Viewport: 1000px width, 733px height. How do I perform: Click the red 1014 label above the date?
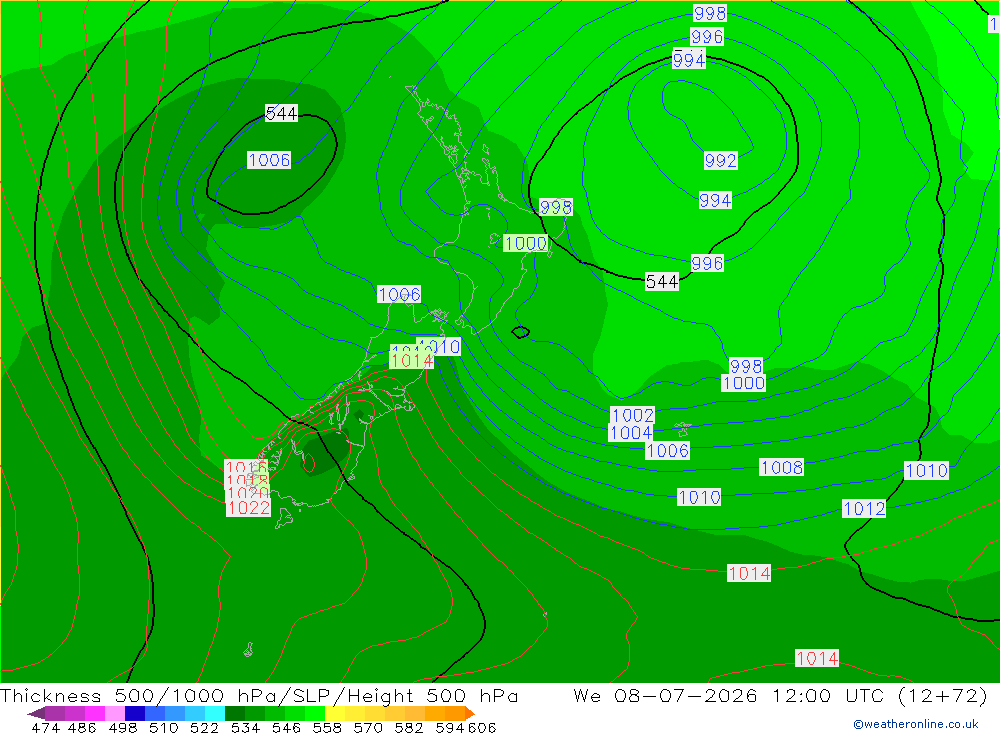817,658
